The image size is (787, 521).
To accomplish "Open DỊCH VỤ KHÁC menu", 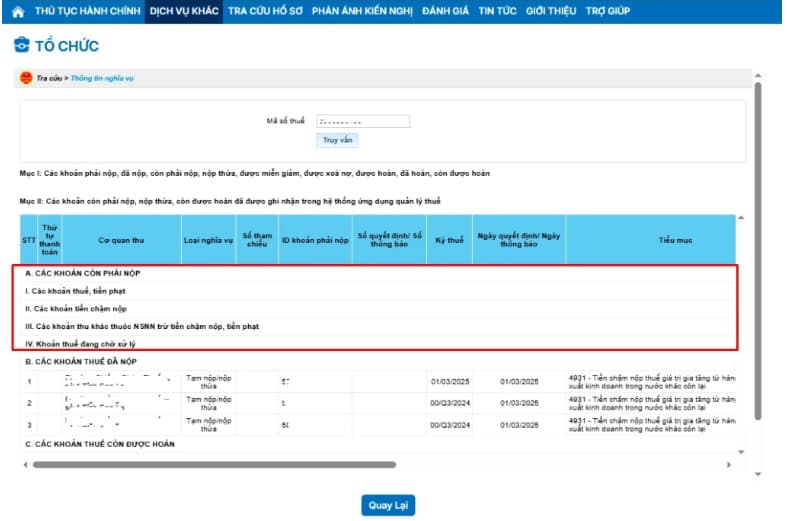I will [184, 11].
